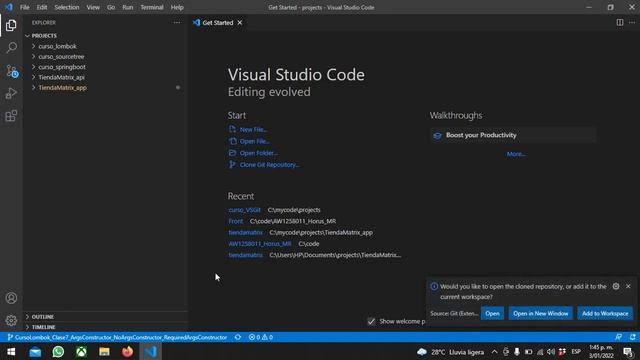Viewport: 640px width, 360px height.
Task: Open the Accounts menu icon
Action: tap(11, 298)
